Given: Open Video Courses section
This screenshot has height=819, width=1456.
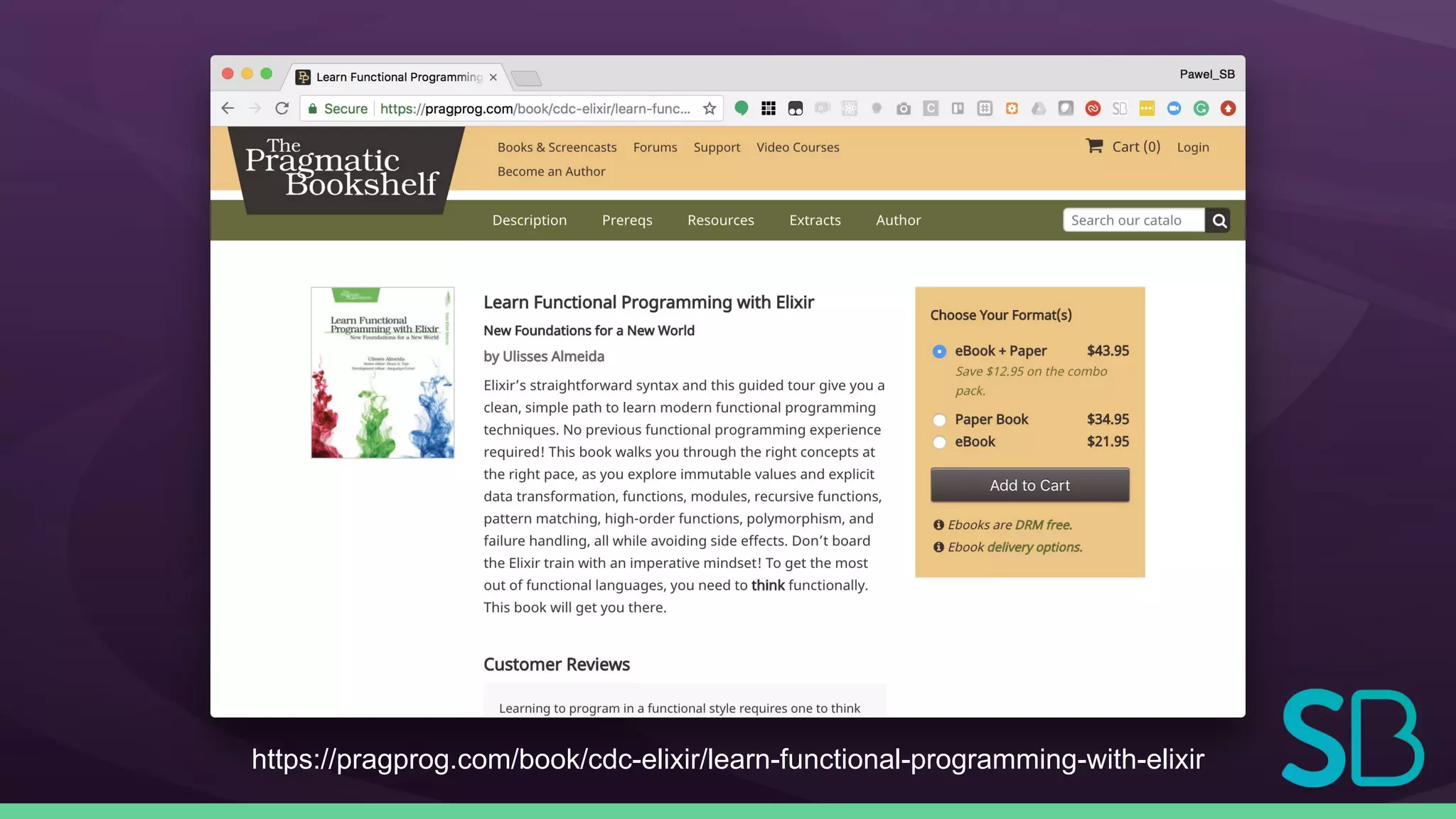Looking at the screenshot, I should click(x=798, y=147).
